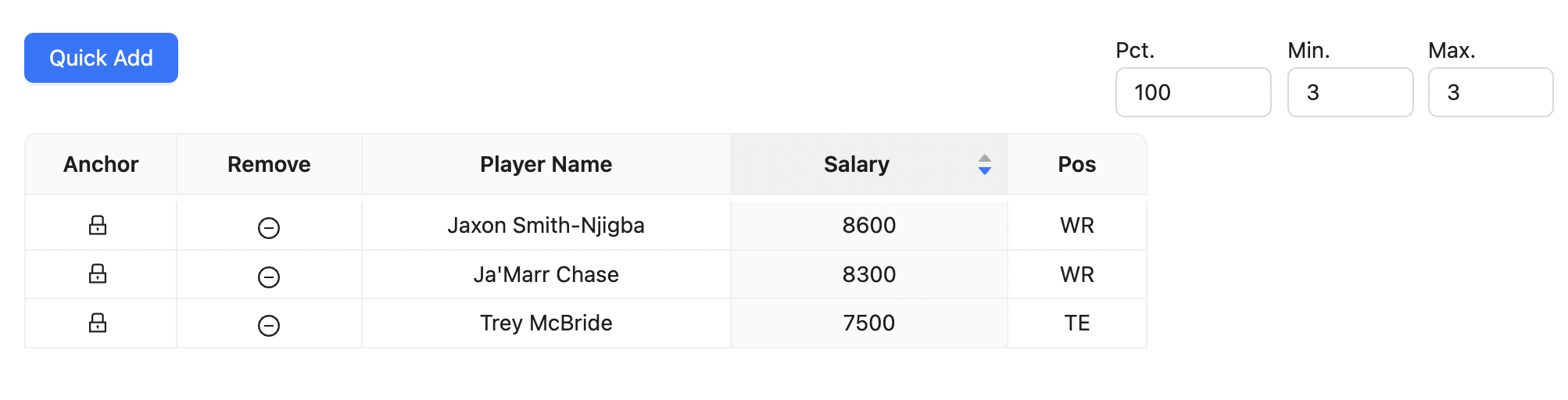Select the Max. input field
The width and height of the screenshot is (1568, 400).
coord(1490,92)
